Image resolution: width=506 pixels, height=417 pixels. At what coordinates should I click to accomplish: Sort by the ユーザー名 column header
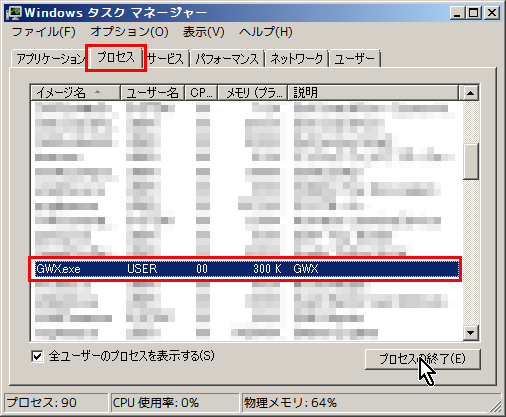152,93
